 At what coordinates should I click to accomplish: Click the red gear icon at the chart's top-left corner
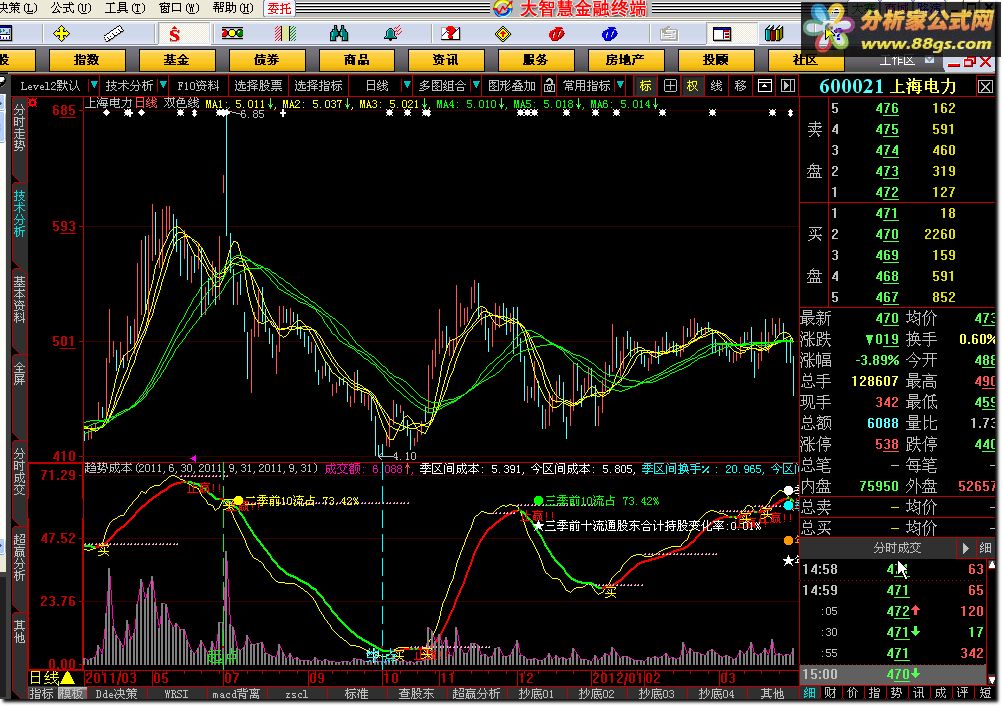click(33, 102)
